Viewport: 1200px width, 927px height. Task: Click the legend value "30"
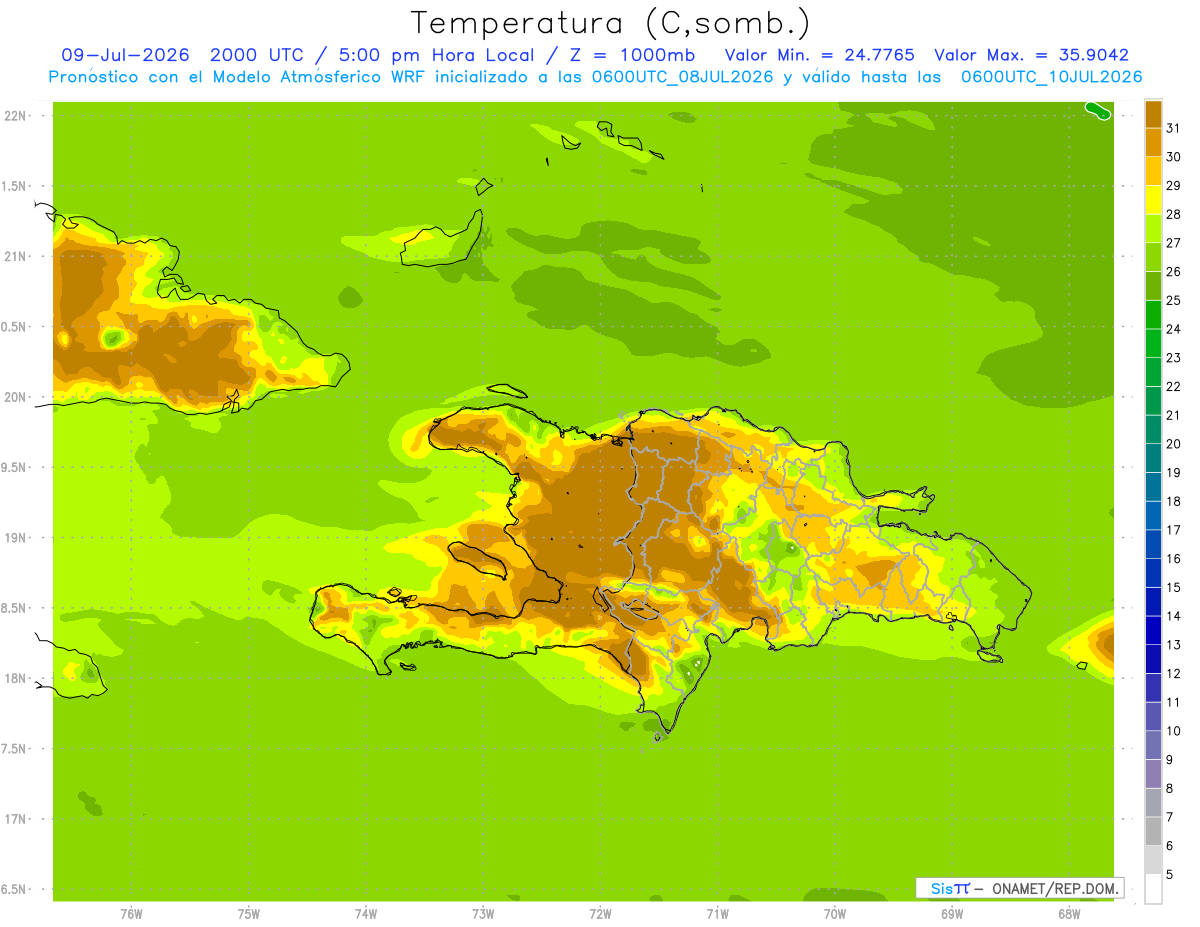(1173, 157)
